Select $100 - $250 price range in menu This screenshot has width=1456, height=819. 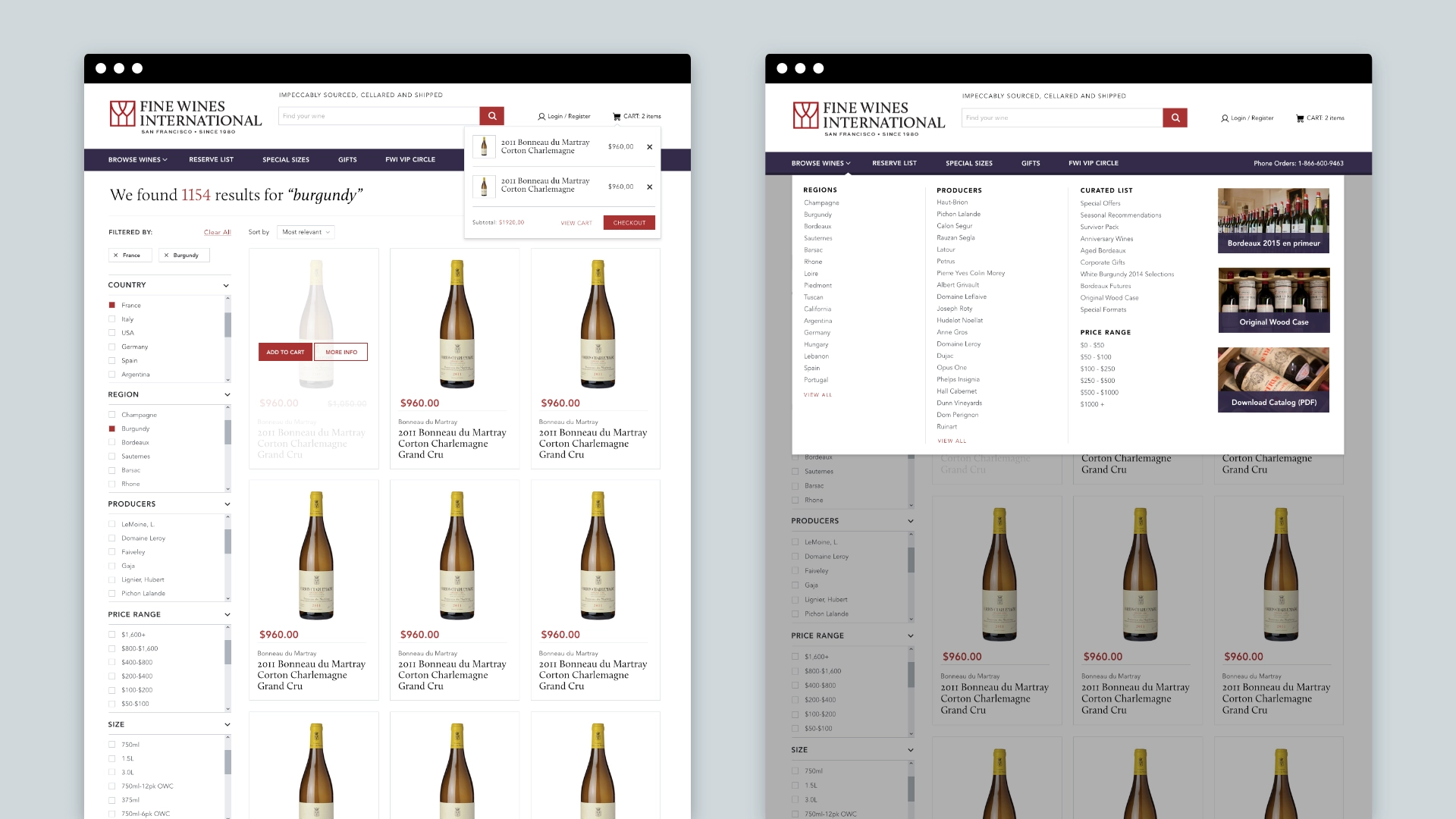[x=1097, y=369]
